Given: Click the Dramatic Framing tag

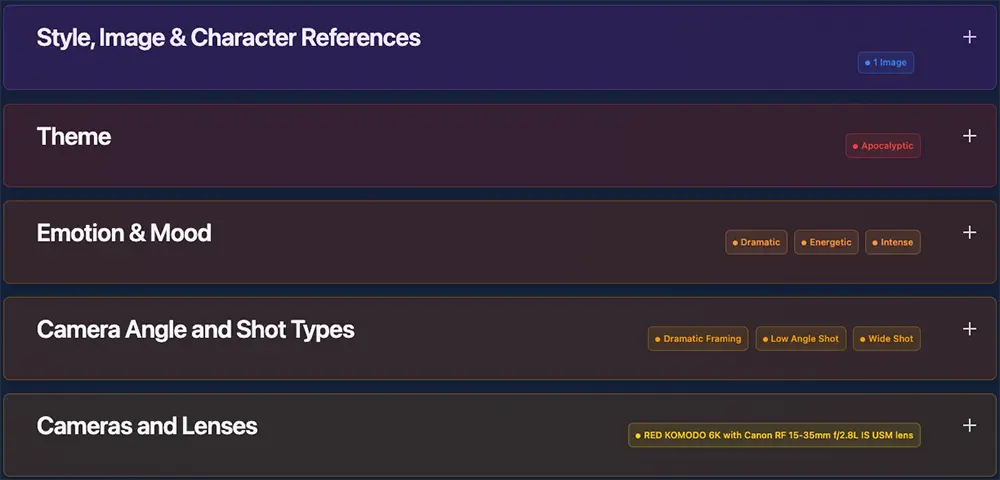Looking at the screenshot, I should 698,339.
